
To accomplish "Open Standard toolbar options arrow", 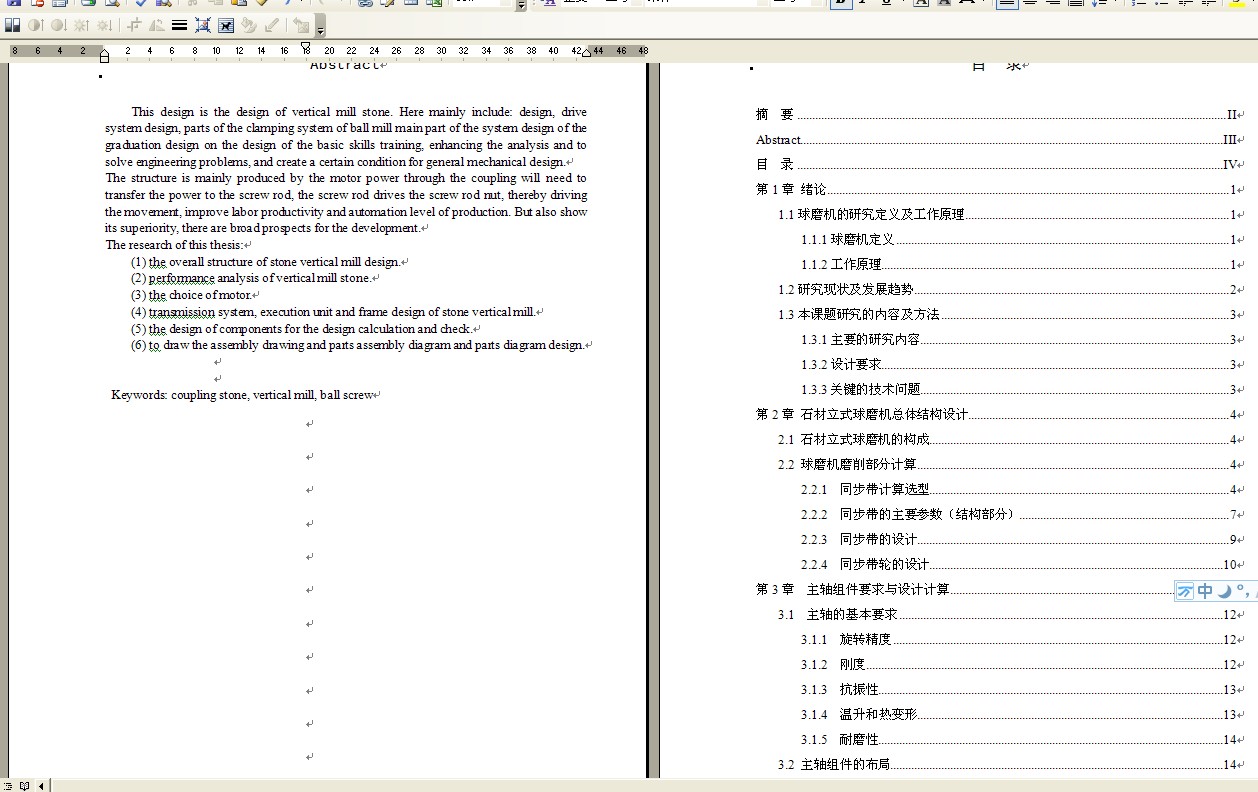I will coord(521,5).
